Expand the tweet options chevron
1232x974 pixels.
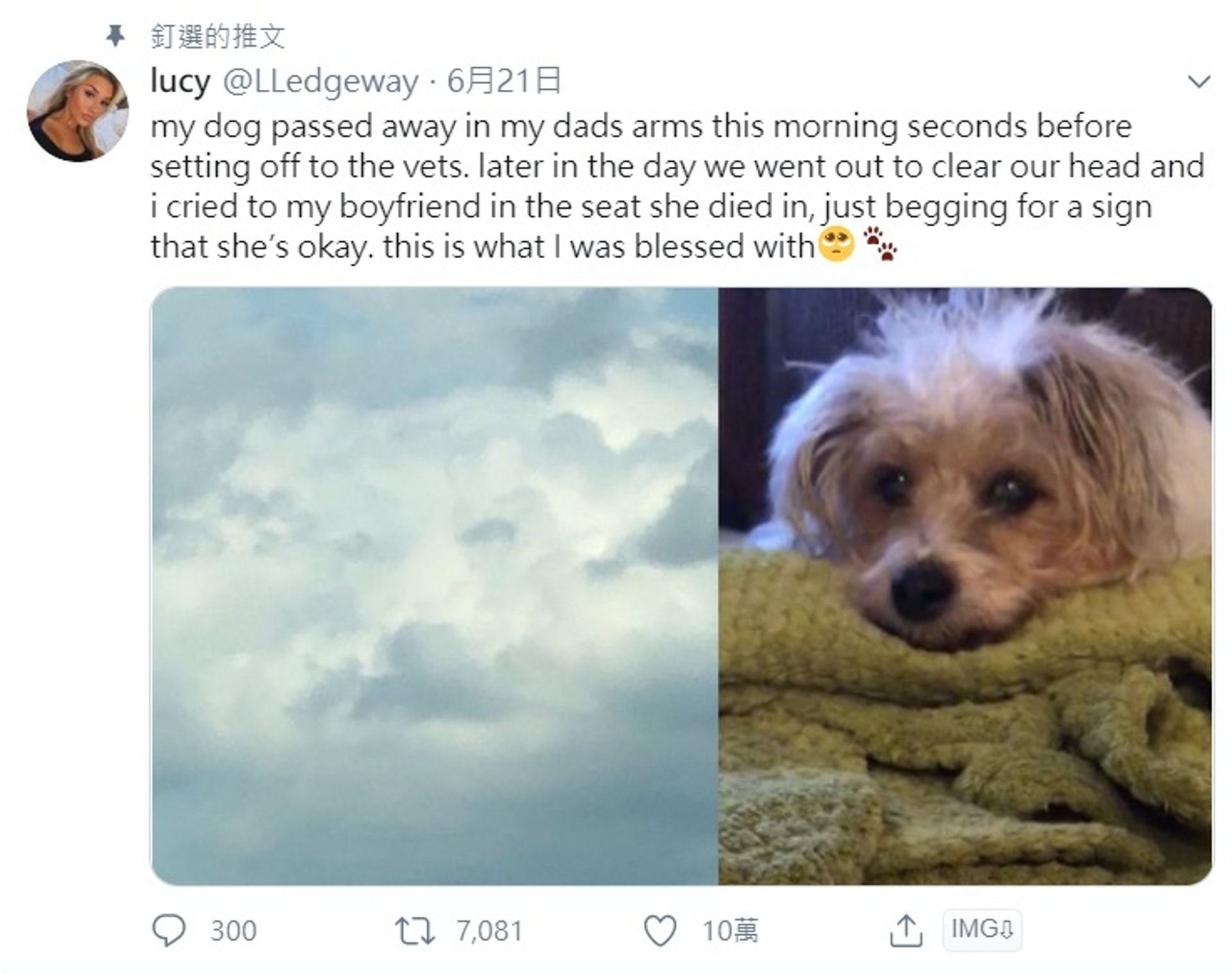click(x=1199, y=81)
